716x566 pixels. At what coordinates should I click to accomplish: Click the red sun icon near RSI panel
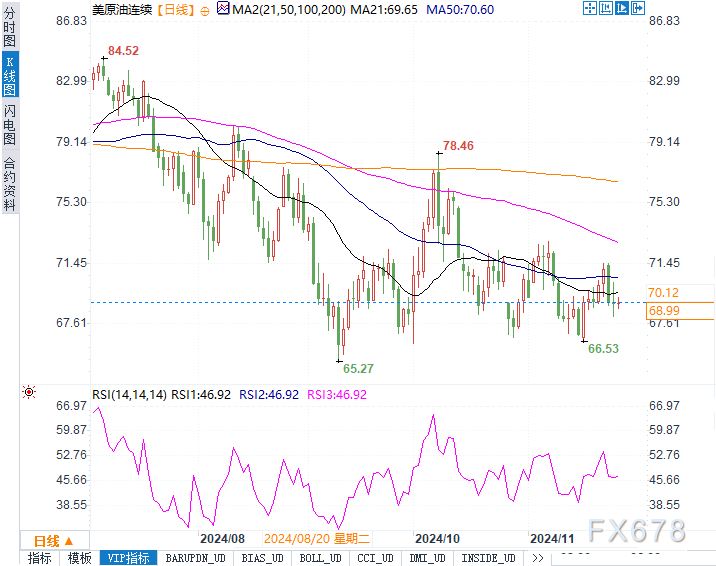point(29,392)
